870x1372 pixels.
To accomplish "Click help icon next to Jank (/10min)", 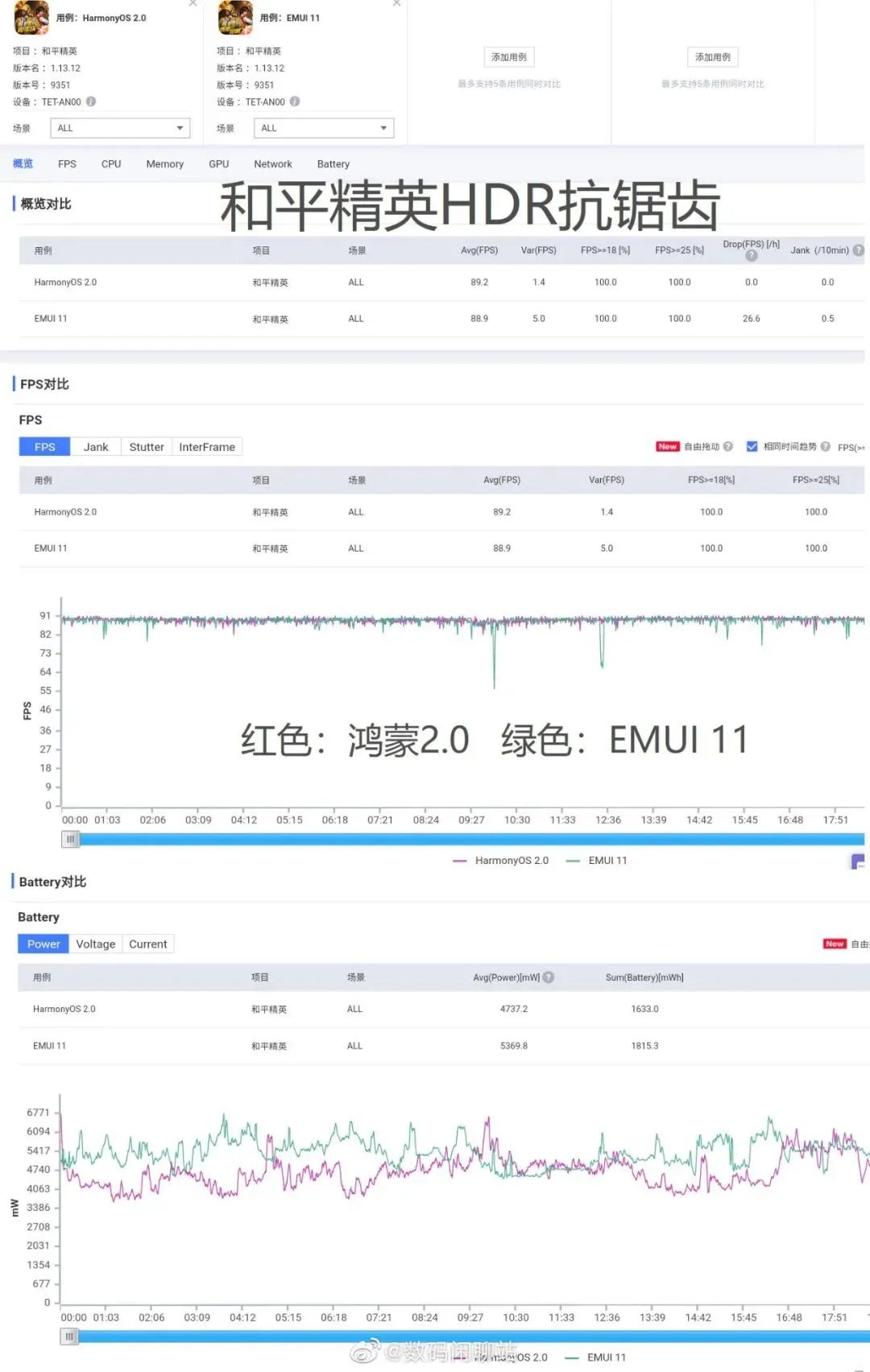I will [858, 250].
